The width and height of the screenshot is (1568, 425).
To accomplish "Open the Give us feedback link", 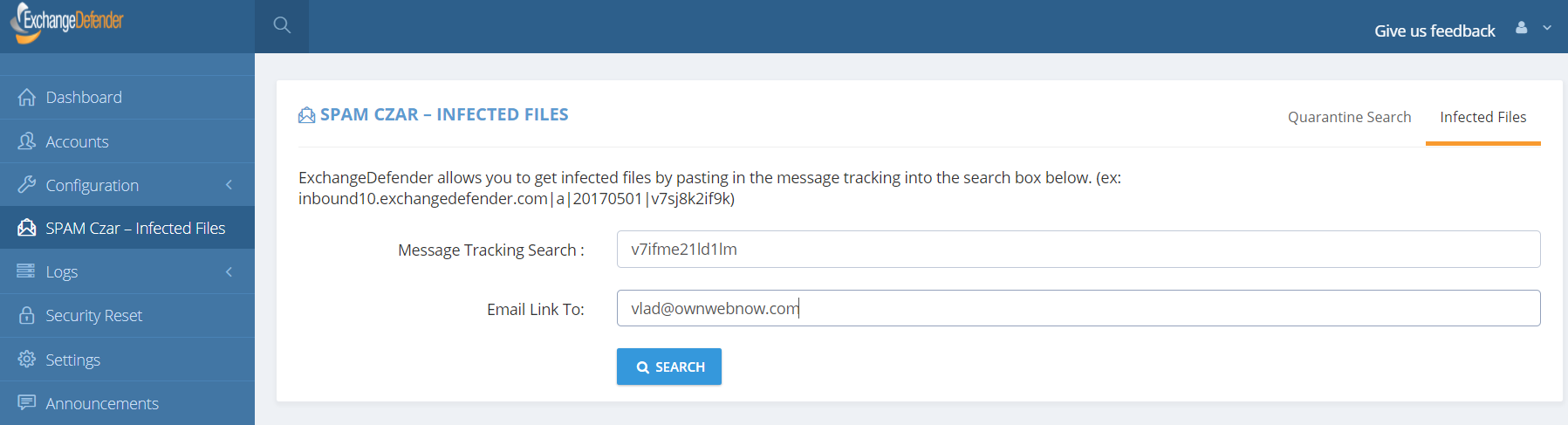I will (x=1434, y=31).
